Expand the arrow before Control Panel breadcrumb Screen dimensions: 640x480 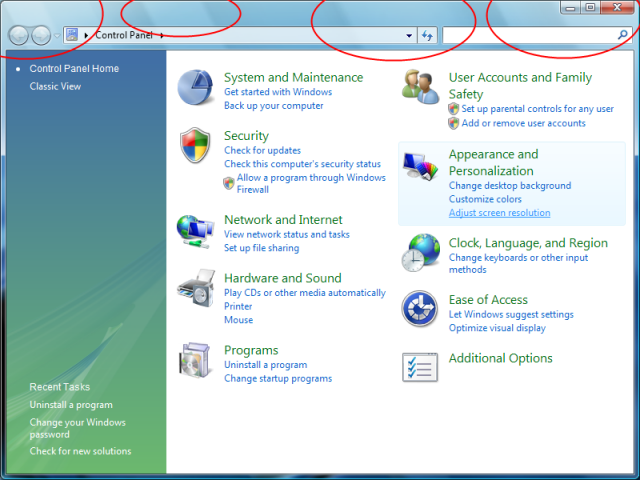pos(86,36)
